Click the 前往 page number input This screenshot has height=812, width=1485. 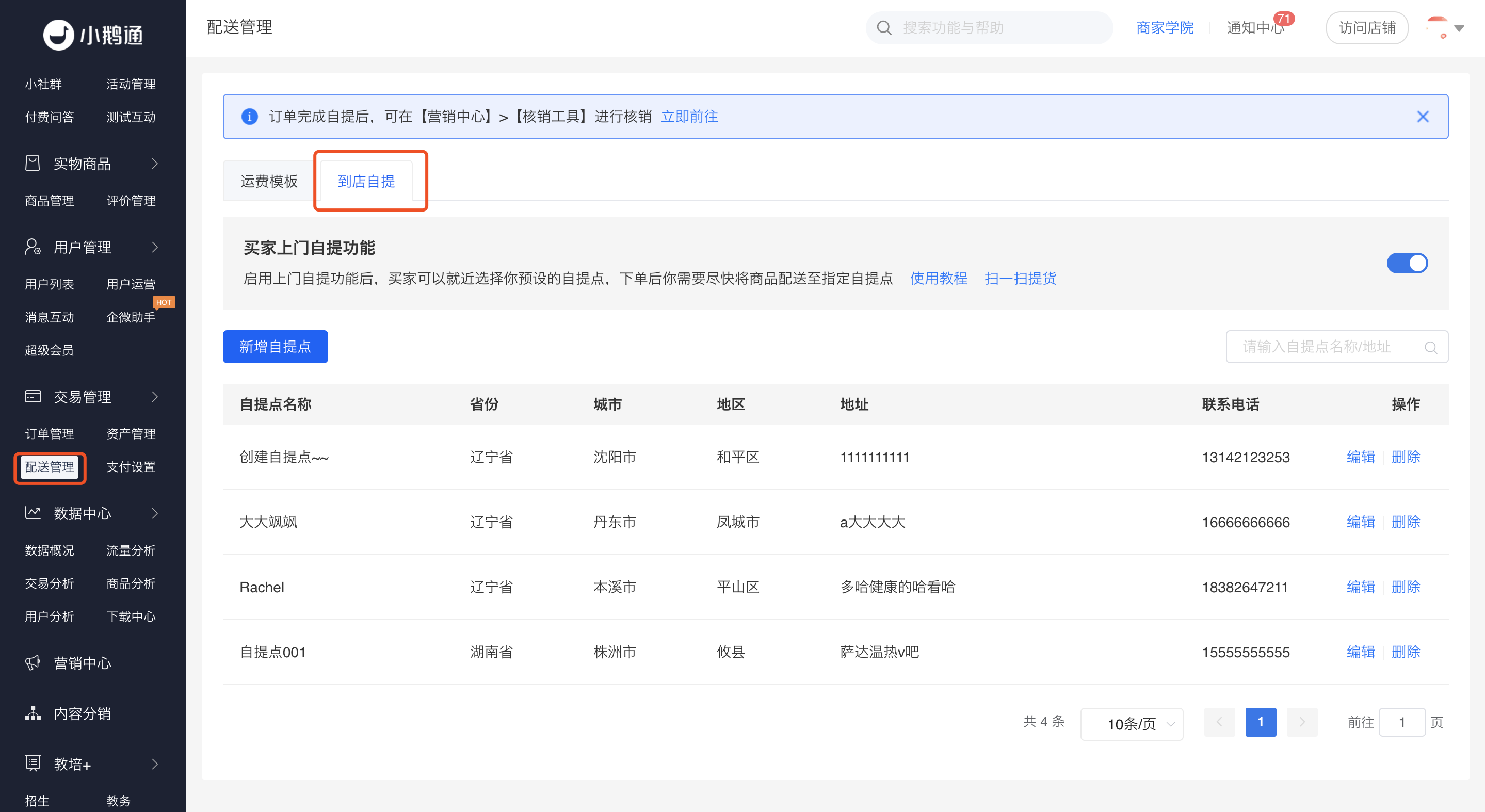(x=1401, y=722)
